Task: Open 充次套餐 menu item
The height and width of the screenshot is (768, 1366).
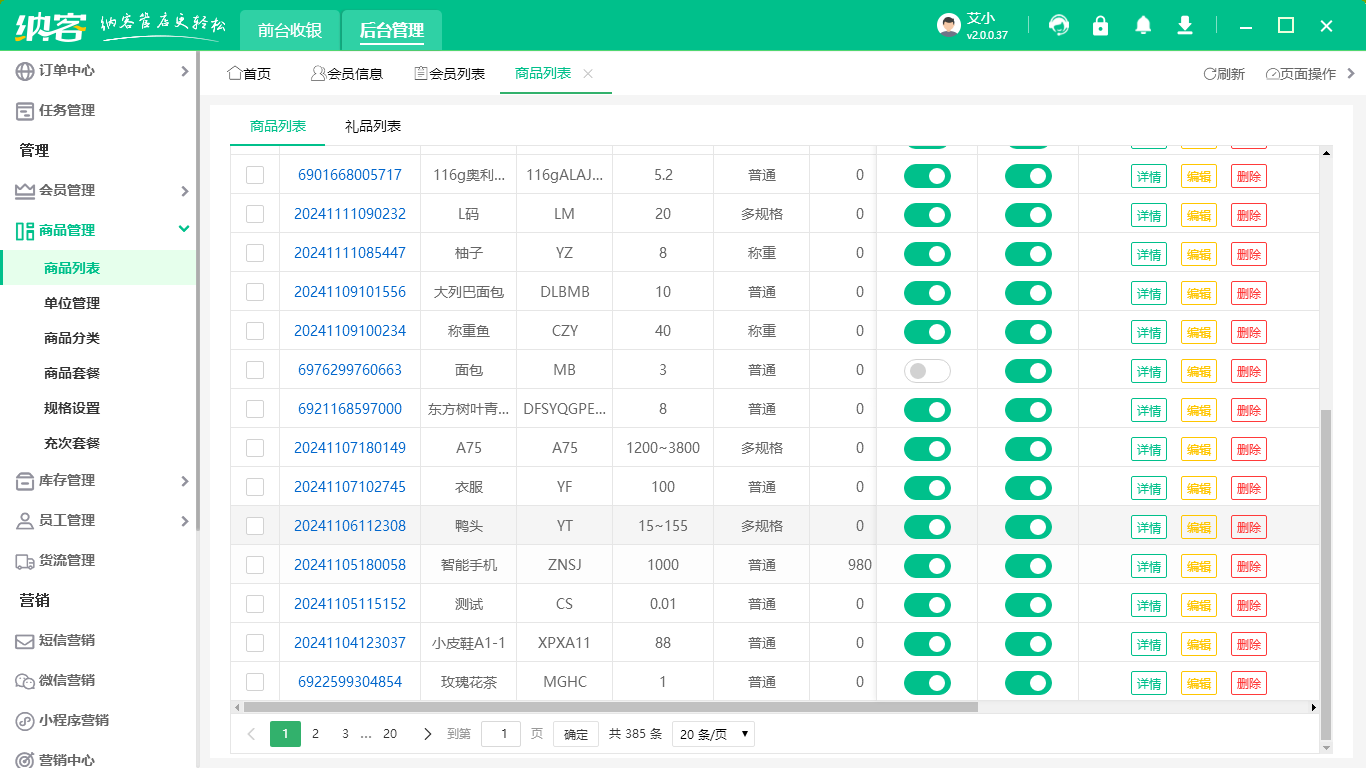Action: tap(72, 443)
